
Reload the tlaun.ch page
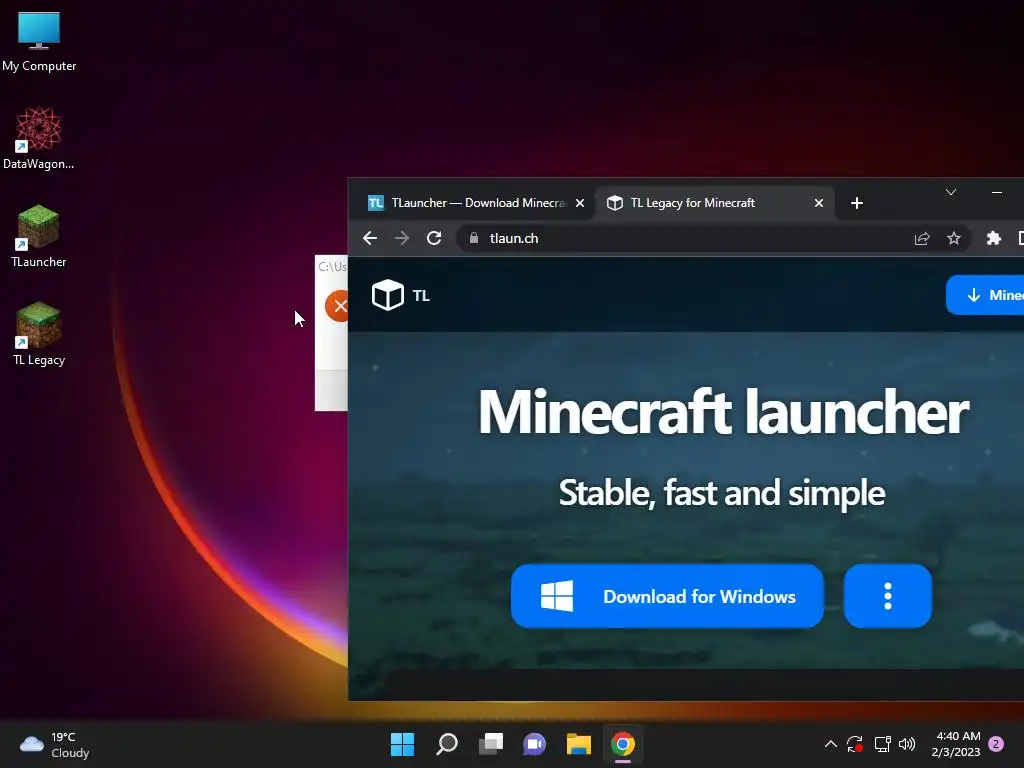pyautogui.click(x=434, y=238)
